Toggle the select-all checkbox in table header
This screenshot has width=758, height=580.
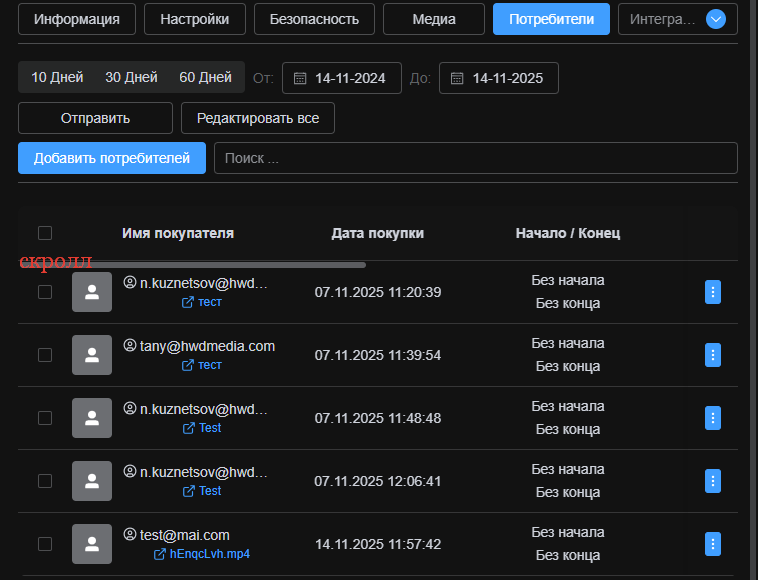(x=45, y=233)
